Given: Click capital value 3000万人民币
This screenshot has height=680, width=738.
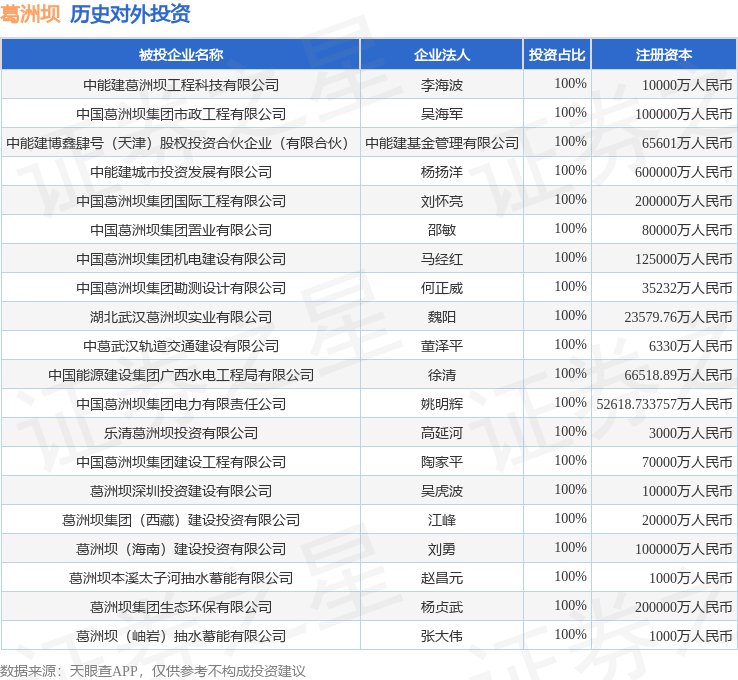Looking at the screenshot, I should coord(691,433).
